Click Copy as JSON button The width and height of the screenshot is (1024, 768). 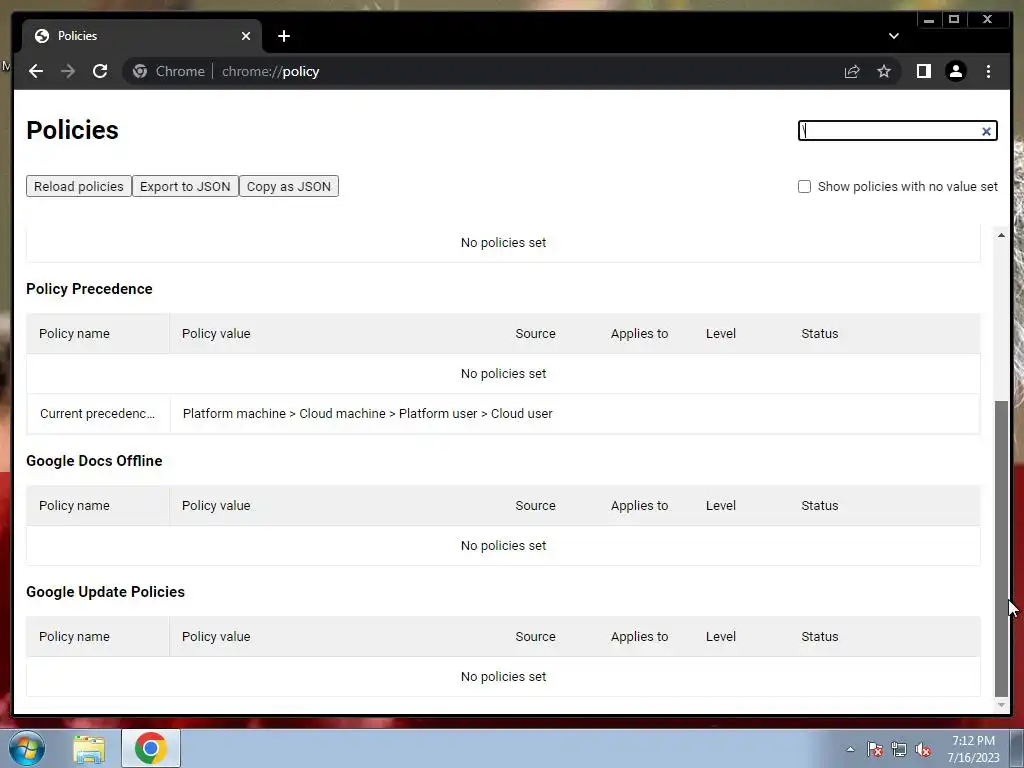[x=289, y=186]
